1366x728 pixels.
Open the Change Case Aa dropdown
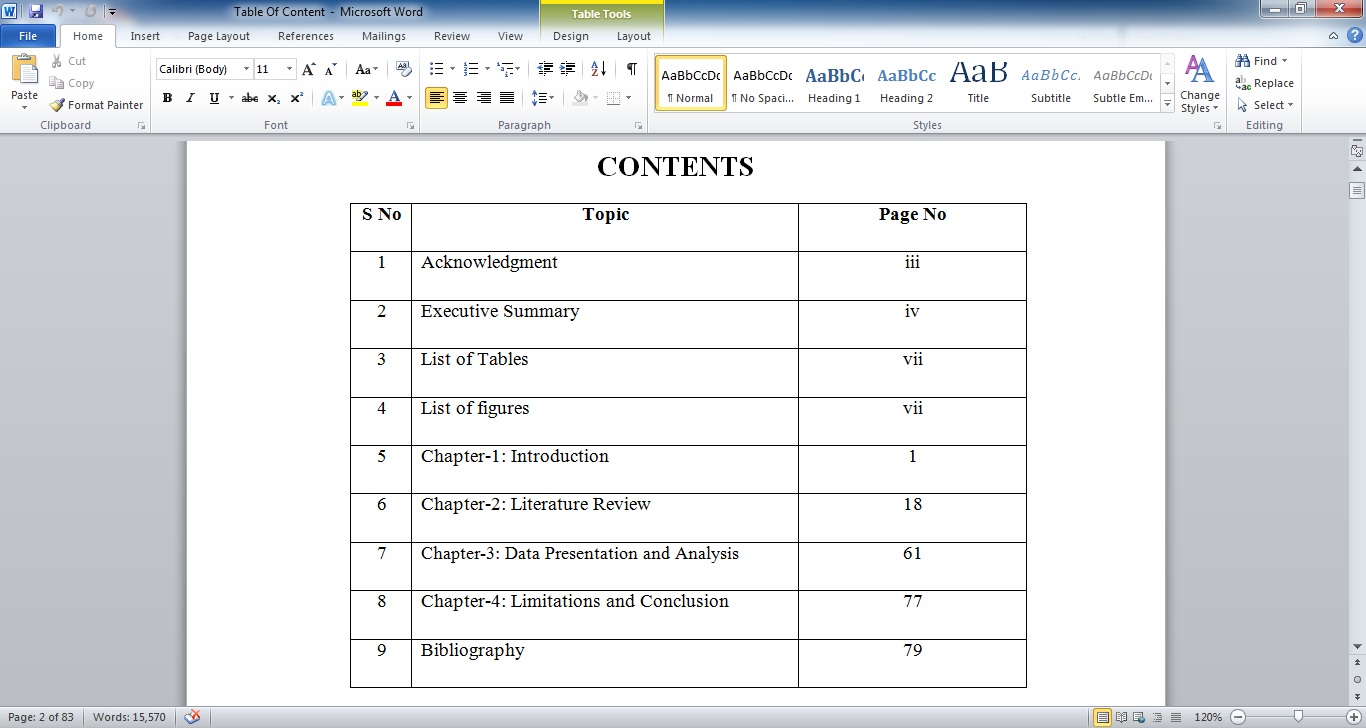pos(367,69)
